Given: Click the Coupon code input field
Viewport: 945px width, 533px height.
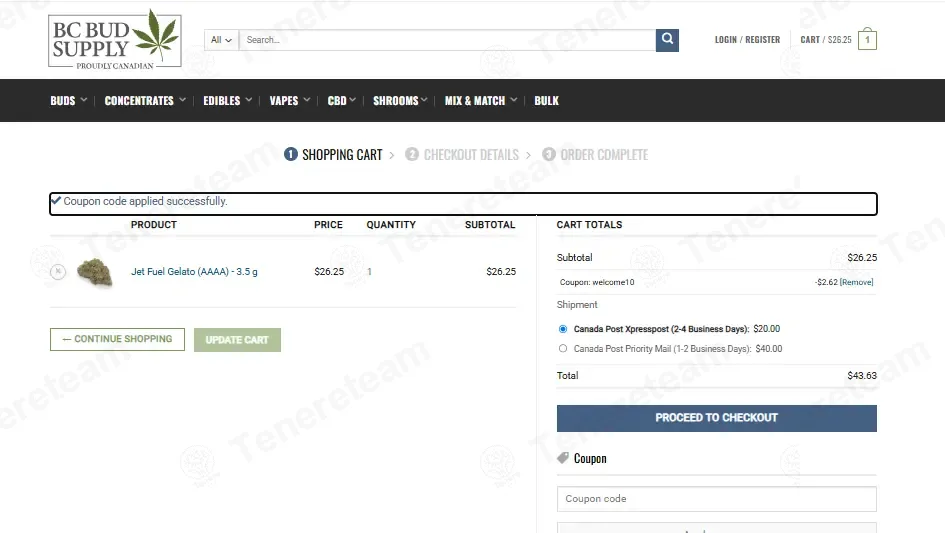Looking at the screenshot, I should tap(717, 499).
